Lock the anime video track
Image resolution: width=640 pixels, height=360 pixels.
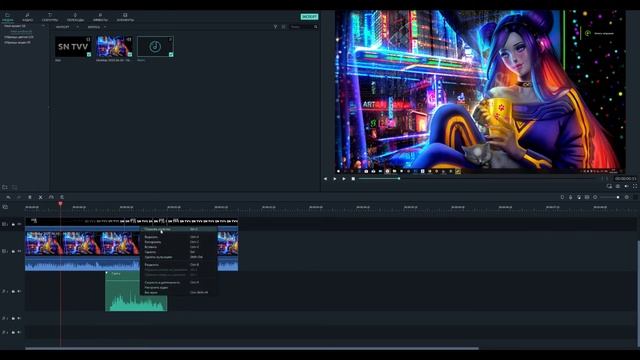(x=13, y=251)
